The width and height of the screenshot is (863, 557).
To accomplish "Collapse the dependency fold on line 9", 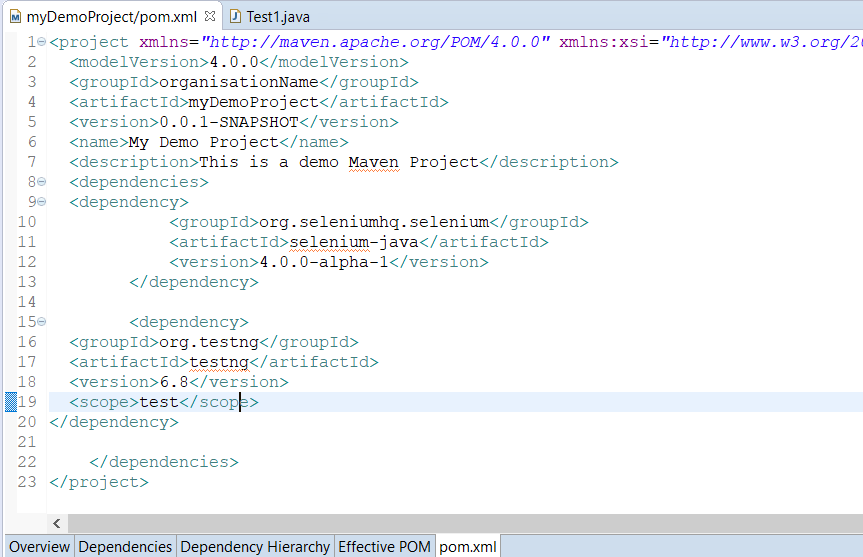I will [x=41, y=202].
